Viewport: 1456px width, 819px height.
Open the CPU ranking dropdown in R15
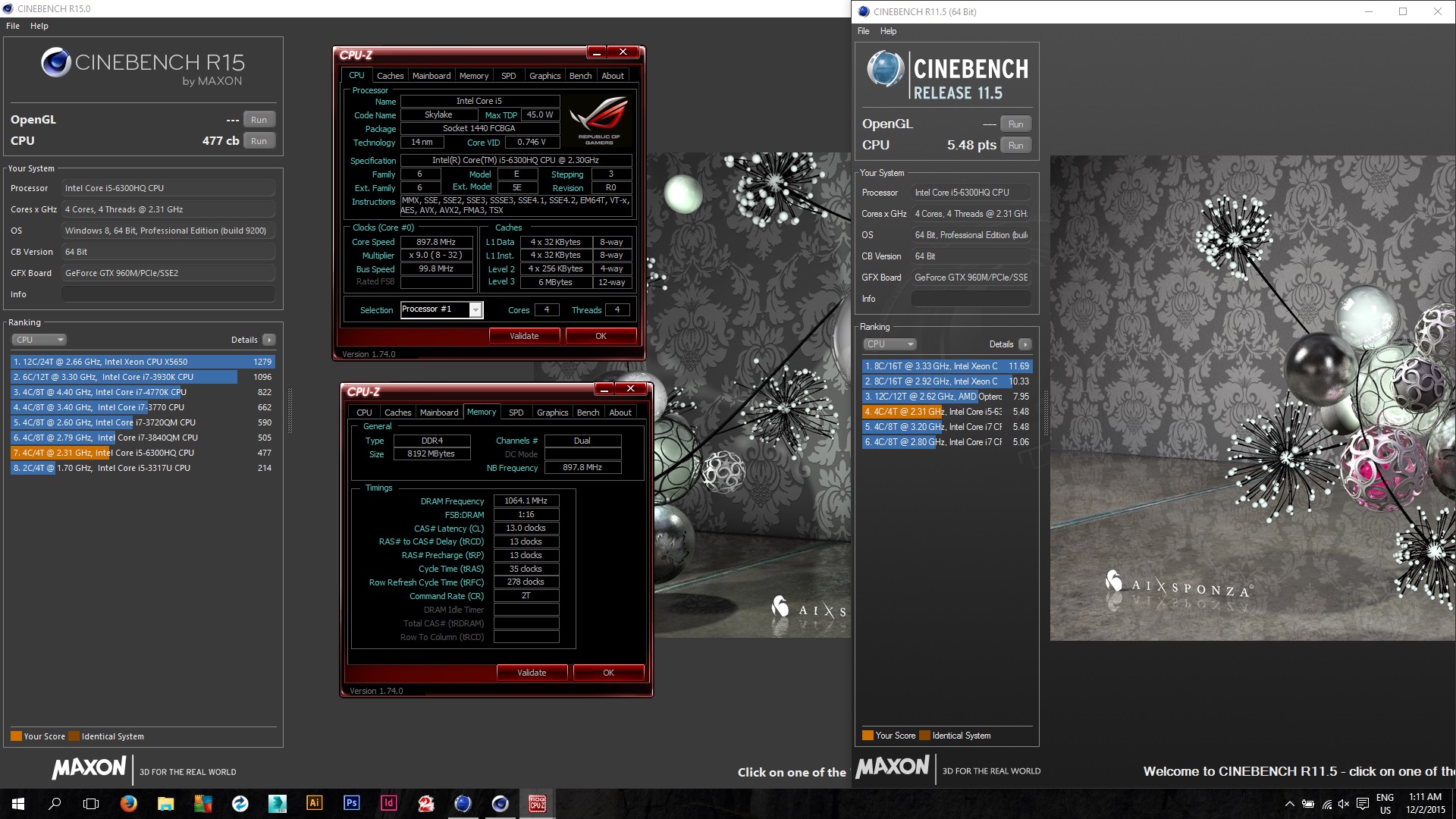pos(39,340)
